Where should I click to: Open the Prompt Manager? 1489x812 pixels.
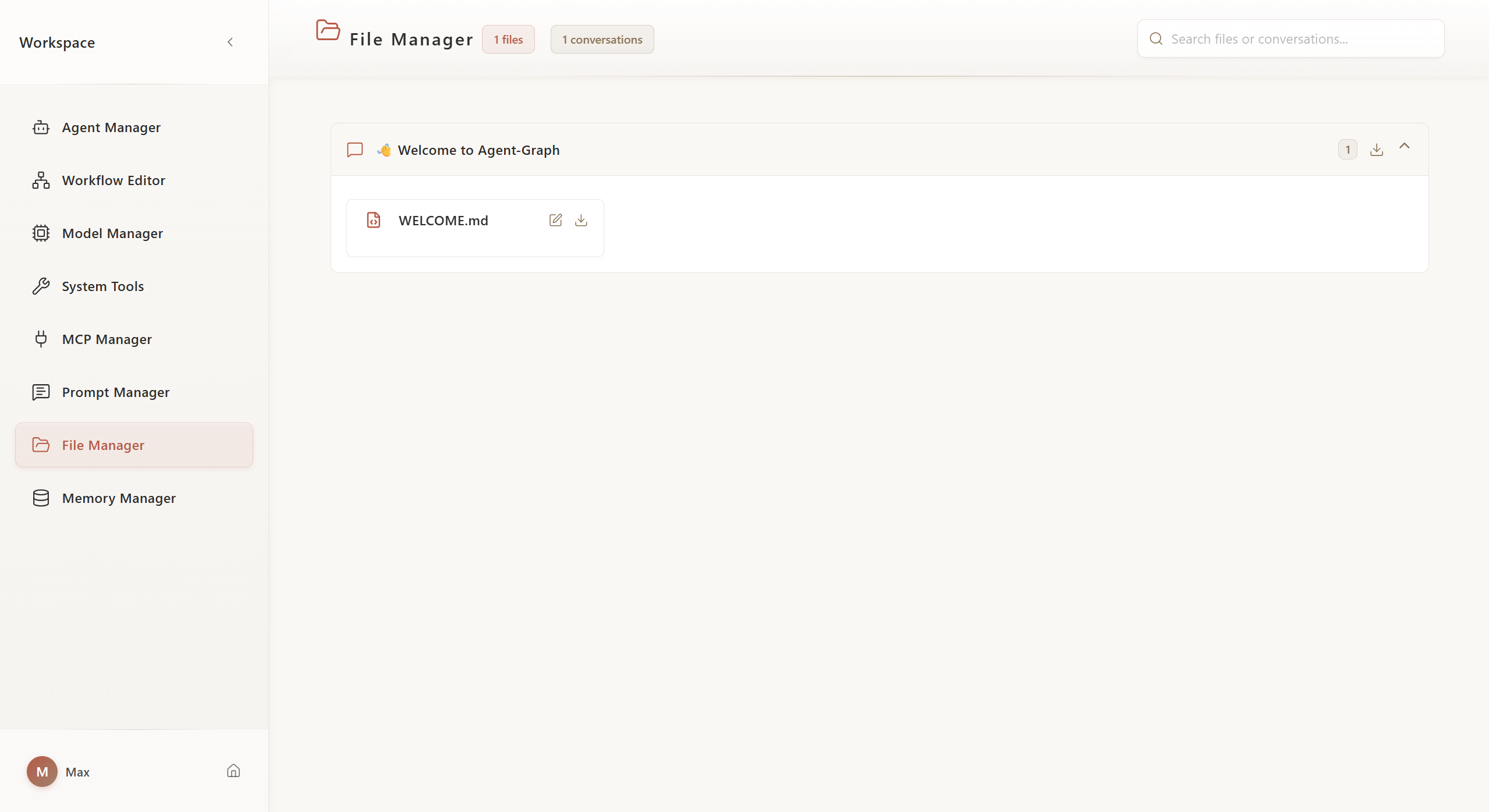116,392
